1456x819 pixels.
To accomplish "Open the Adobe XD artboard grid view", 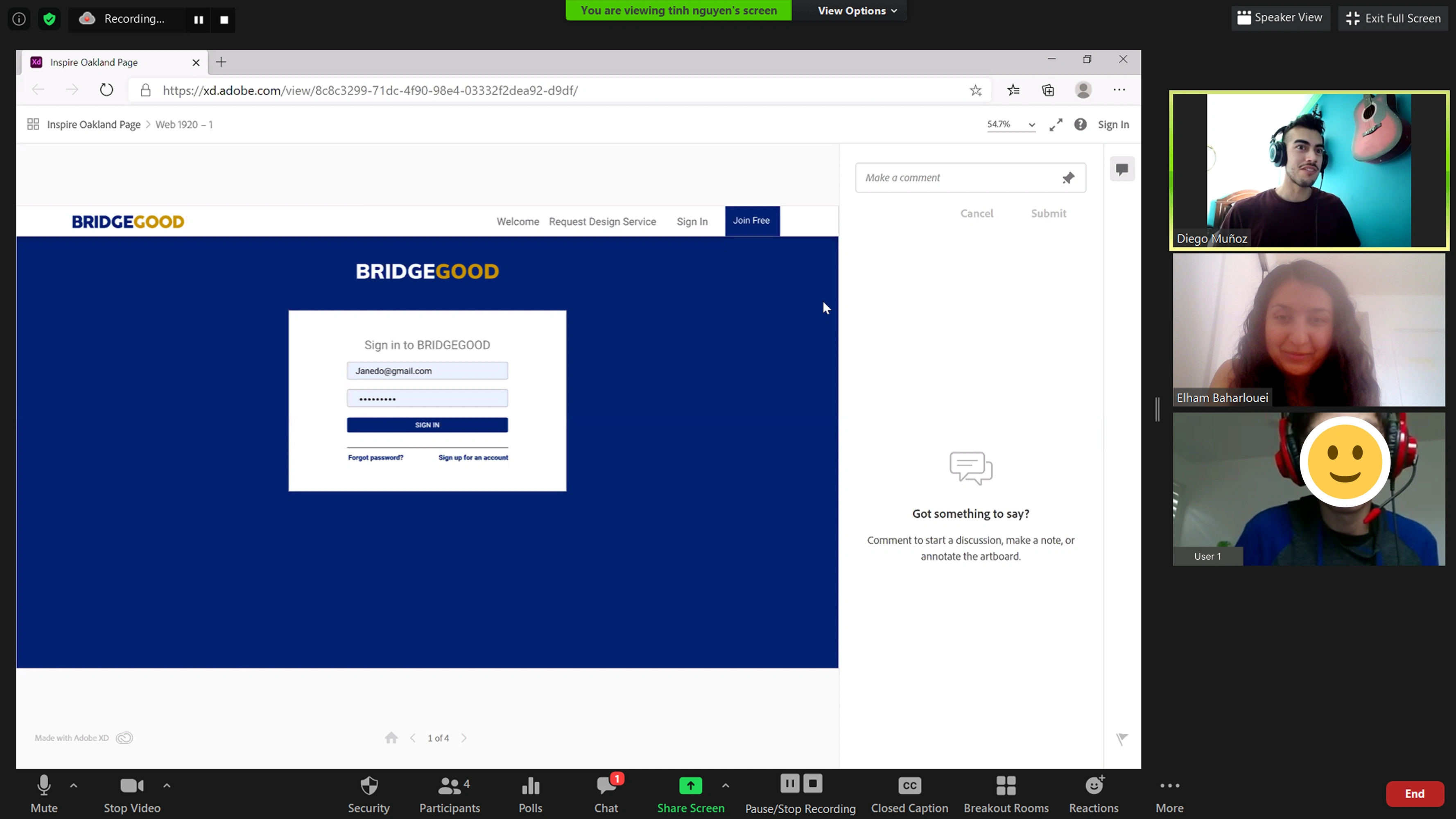I will click(x=33, y=124).
